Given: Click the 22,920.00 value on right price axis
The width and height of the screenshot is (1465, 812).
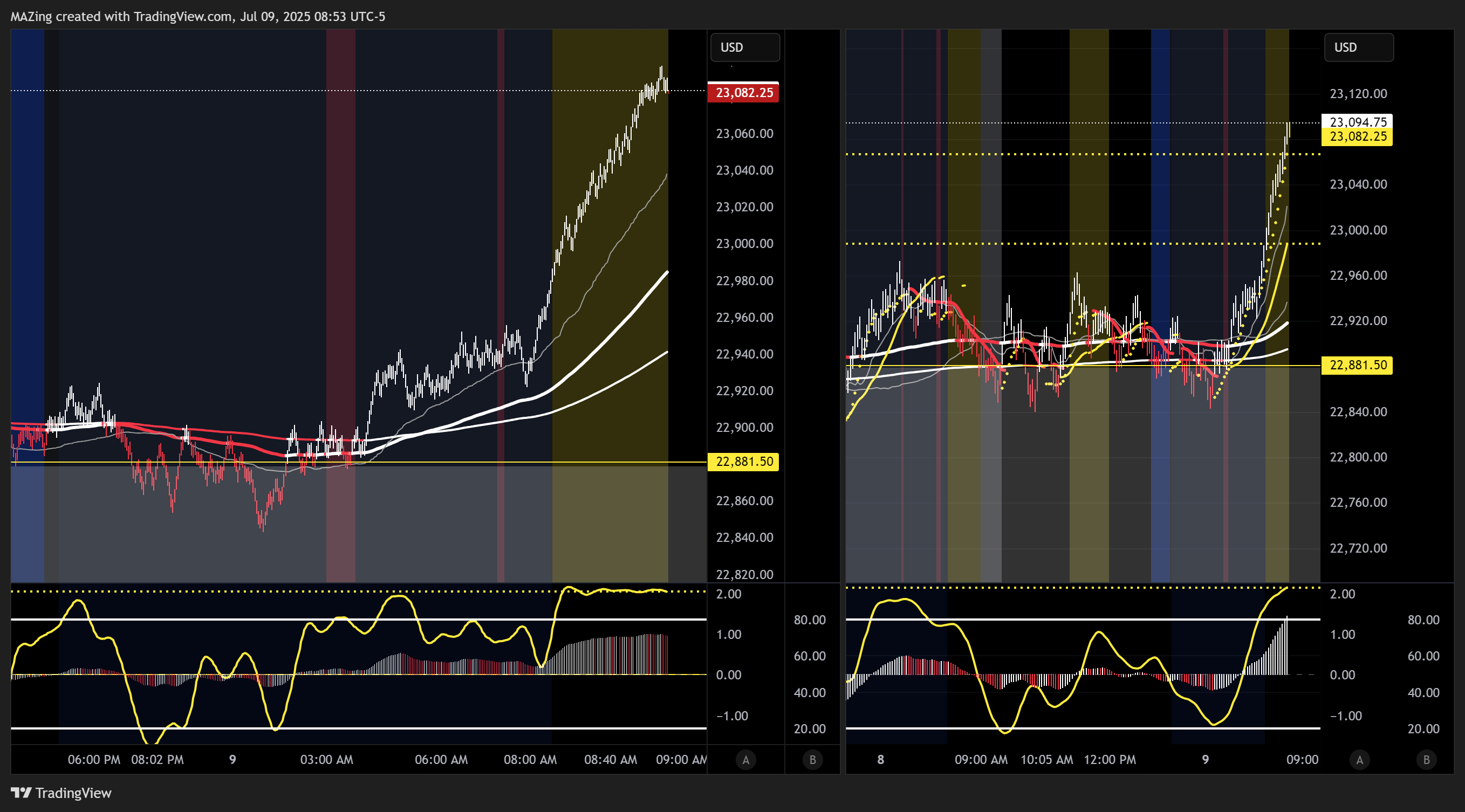Looking at the screenshot, I should point(1358,321).
